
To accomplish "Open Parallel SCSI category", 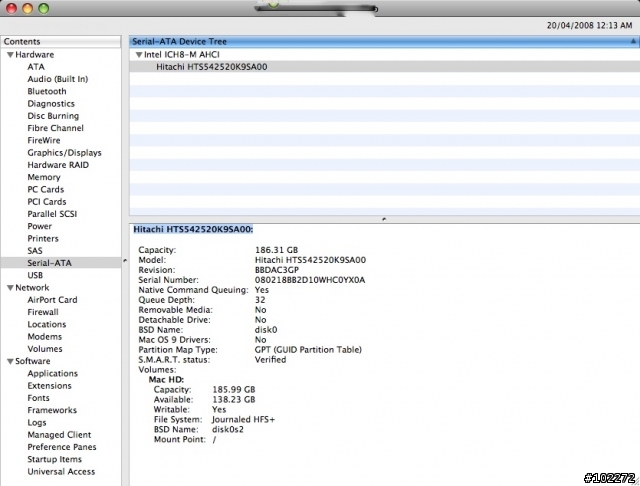I will [x=52, y=214].
